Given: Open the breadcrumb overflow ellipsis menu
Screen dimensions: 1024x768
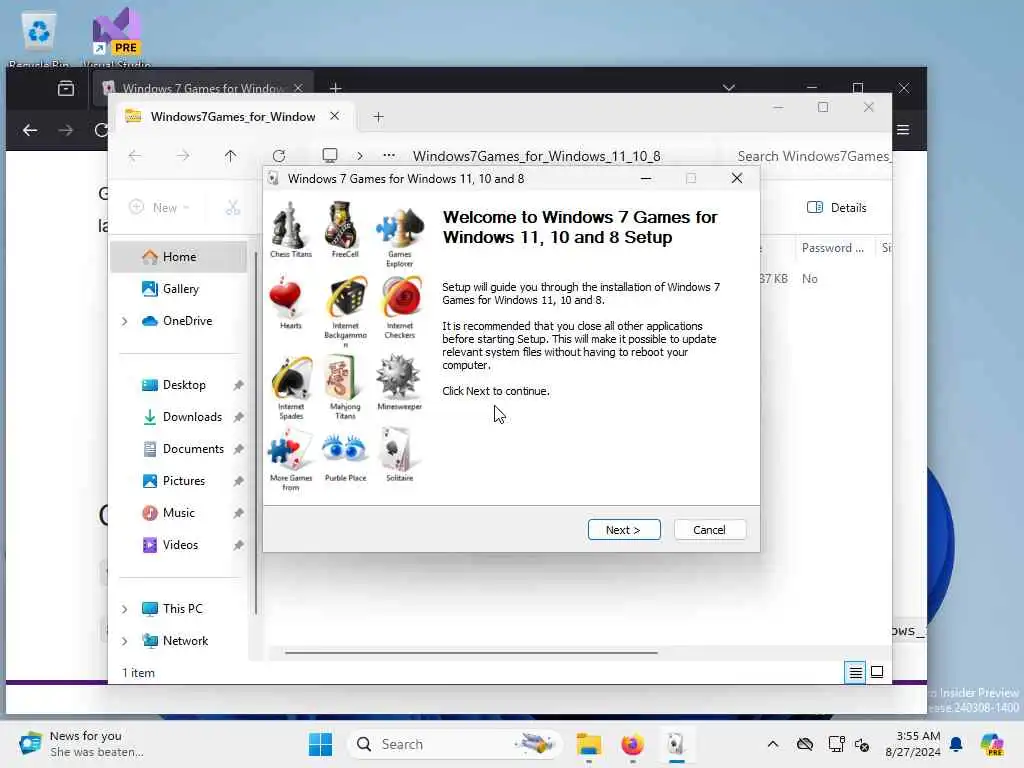Looking at the screenshot, I should click(389, 155).
